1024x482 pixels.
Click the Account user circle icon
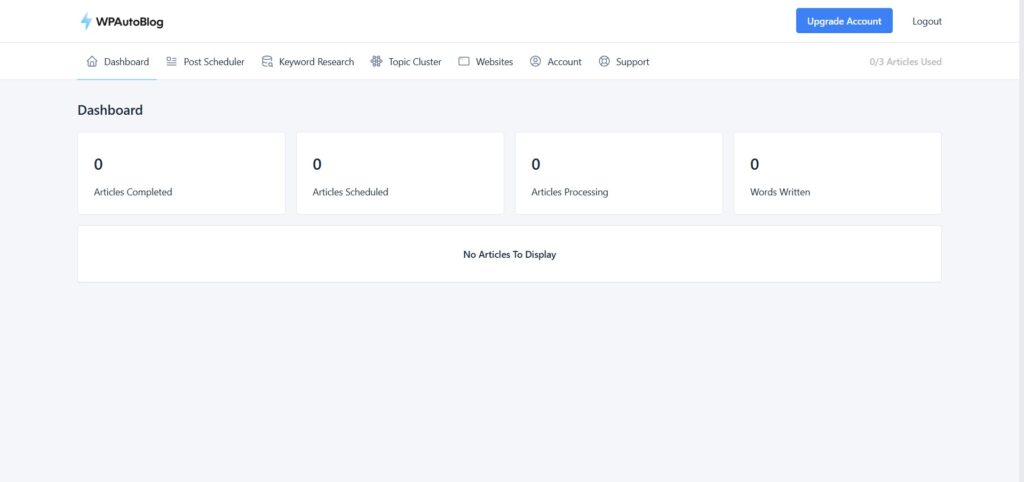tap(536, 62)
